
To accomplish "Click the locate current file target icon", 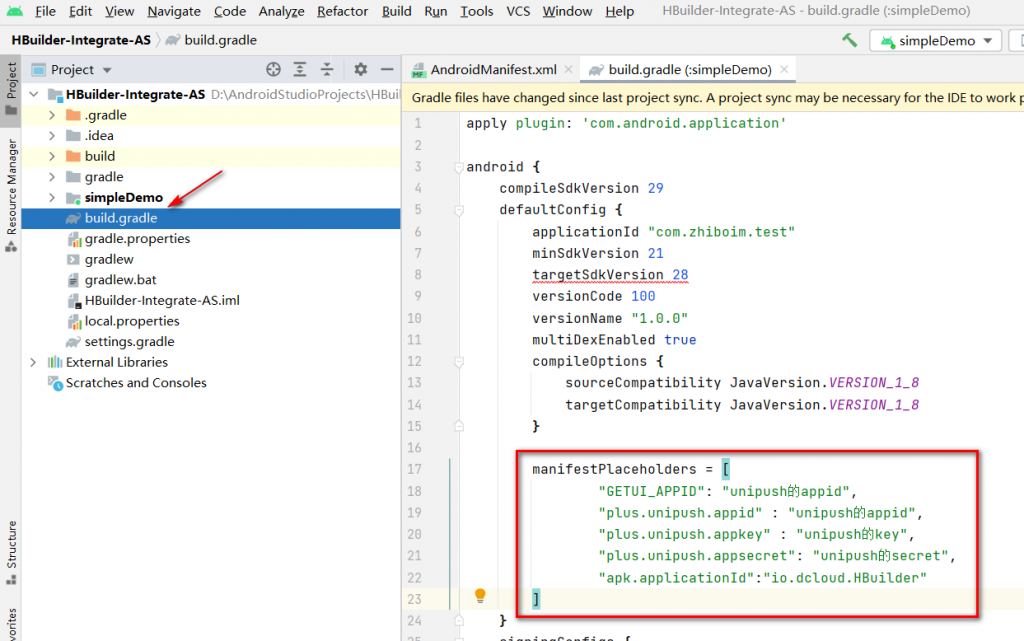I will pos(274,69).
